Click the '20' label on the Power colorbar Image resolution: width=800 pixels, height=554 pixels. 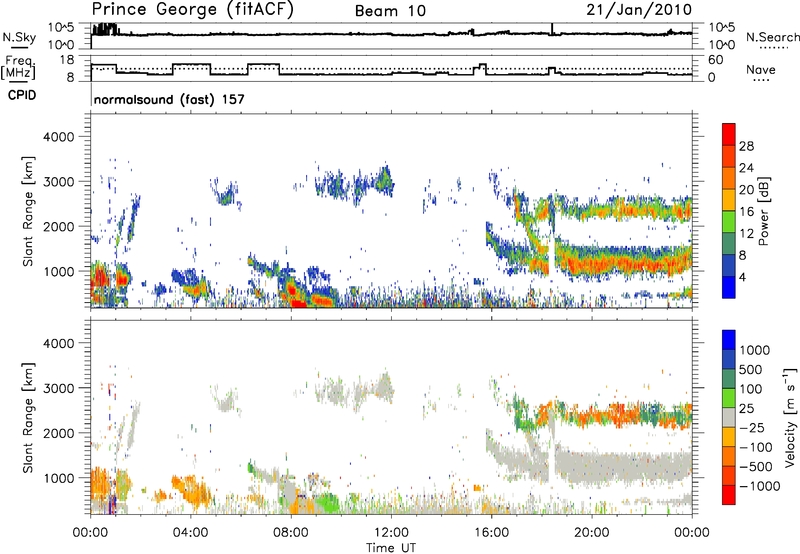click(x=746, y=190)
